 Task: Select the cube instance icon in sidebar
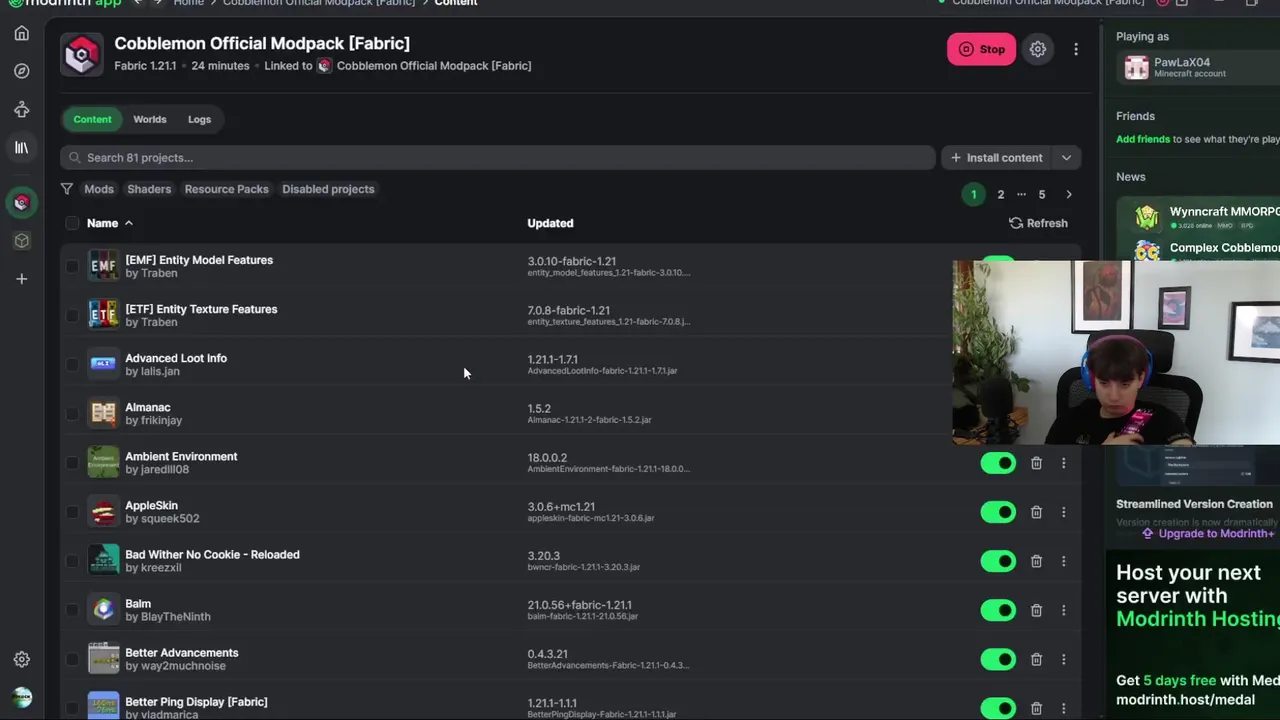[21, 241]
